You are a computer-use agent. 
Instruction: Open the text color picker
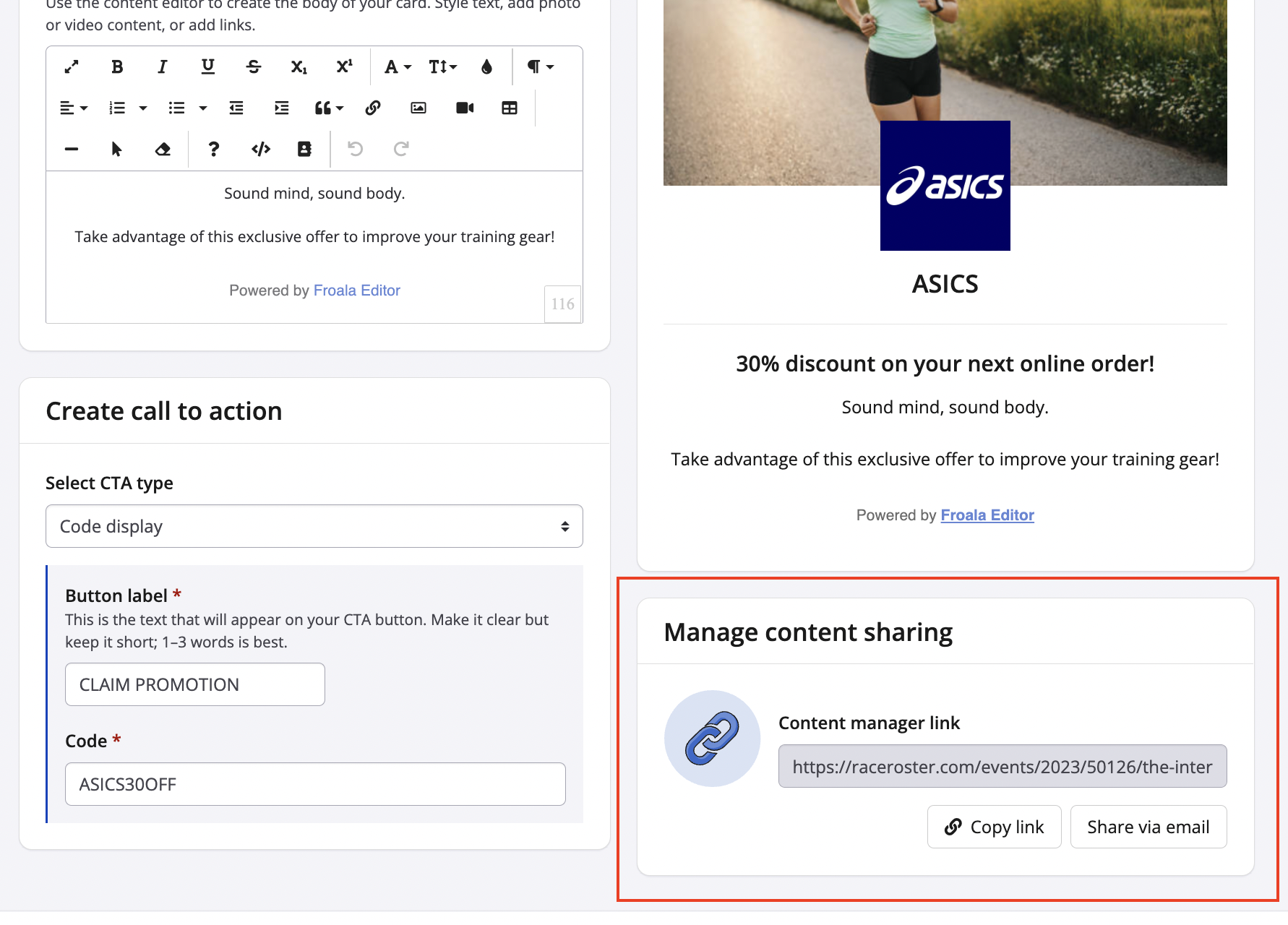pos(486,67)
